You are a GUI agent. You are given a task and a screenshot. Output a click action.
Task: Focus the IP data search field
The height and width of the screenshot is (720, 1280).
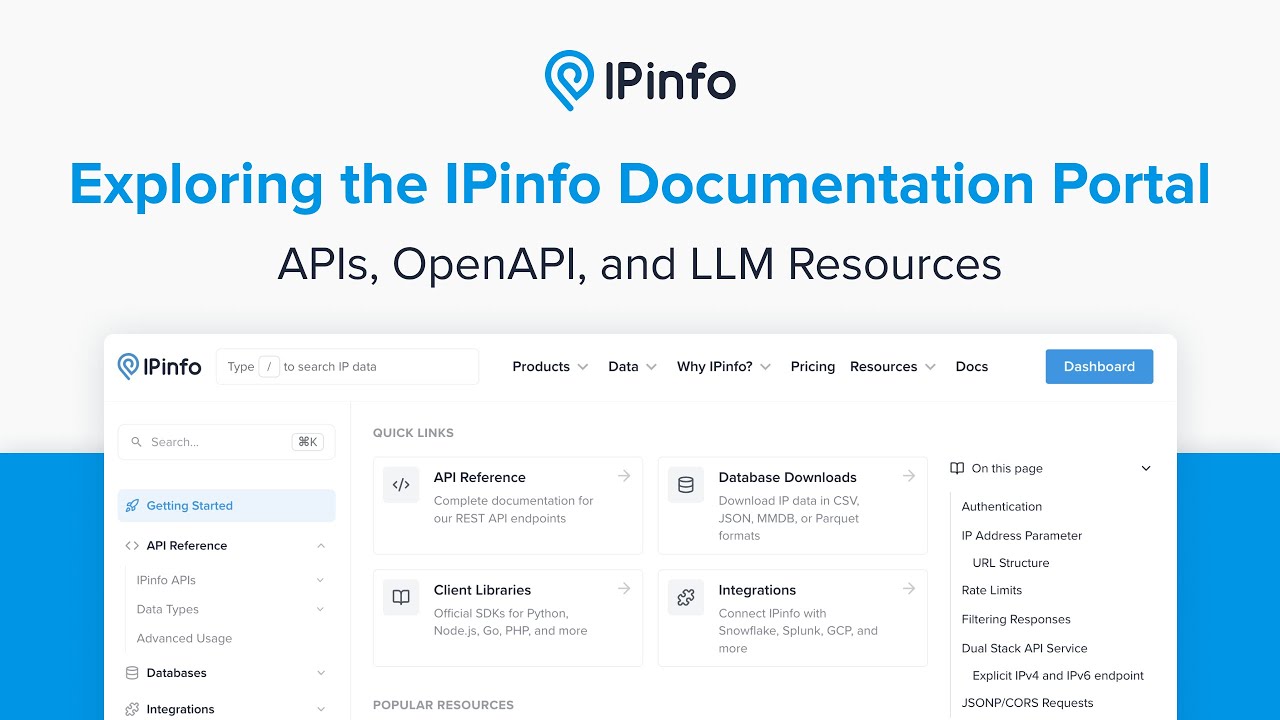click(348, 367)
